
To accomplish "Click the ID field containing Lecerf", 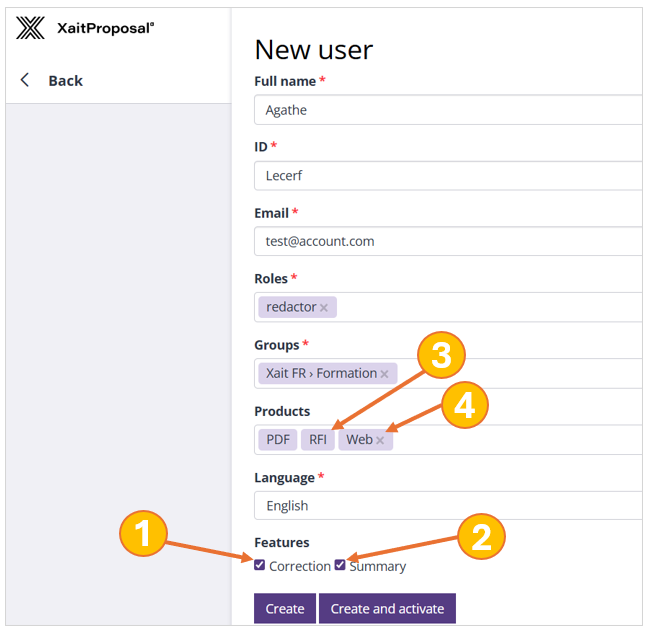I will [x=448, y=175].
